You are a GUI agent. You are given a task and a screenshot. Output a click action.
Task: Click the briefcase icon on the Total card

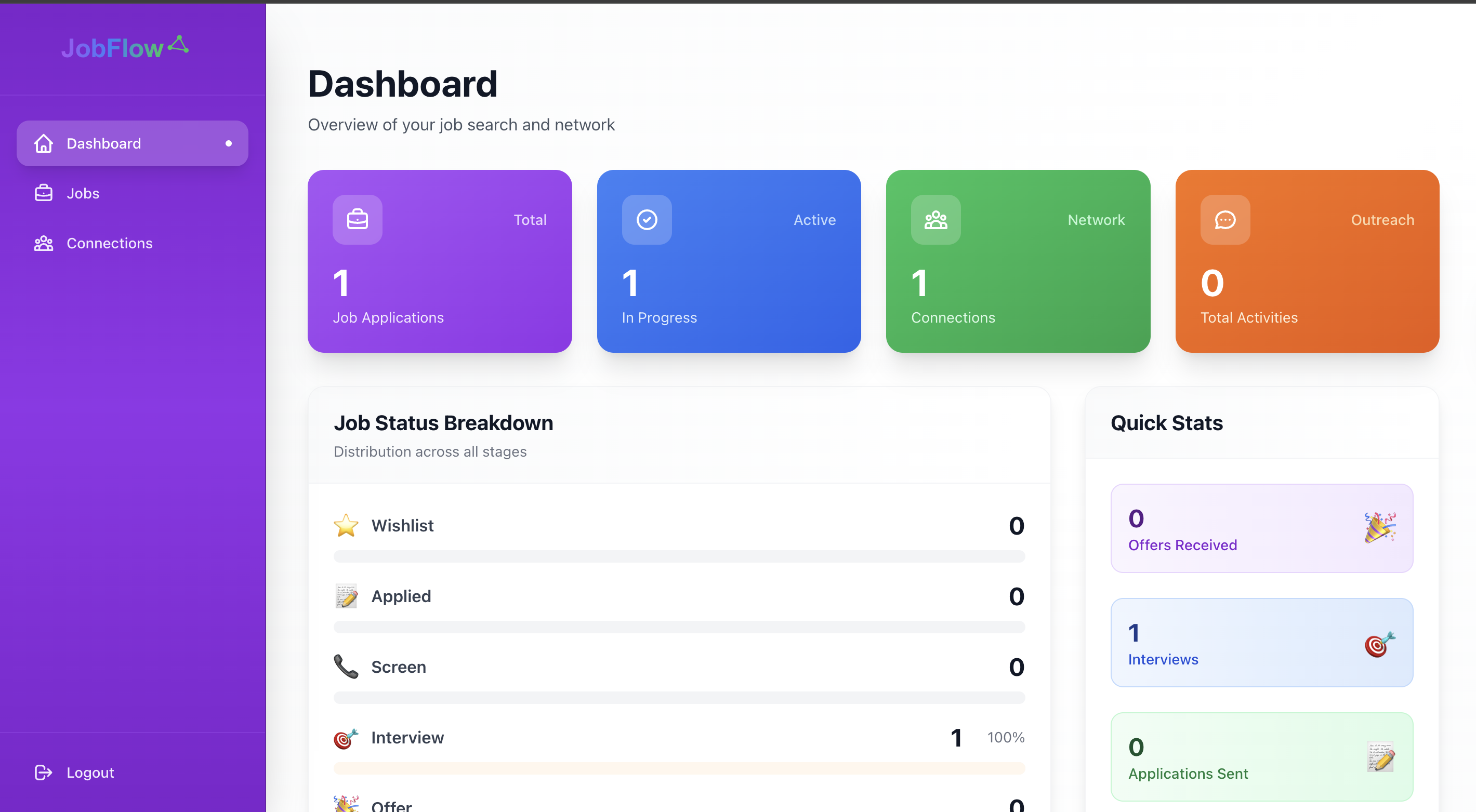(x=357, y=219)
